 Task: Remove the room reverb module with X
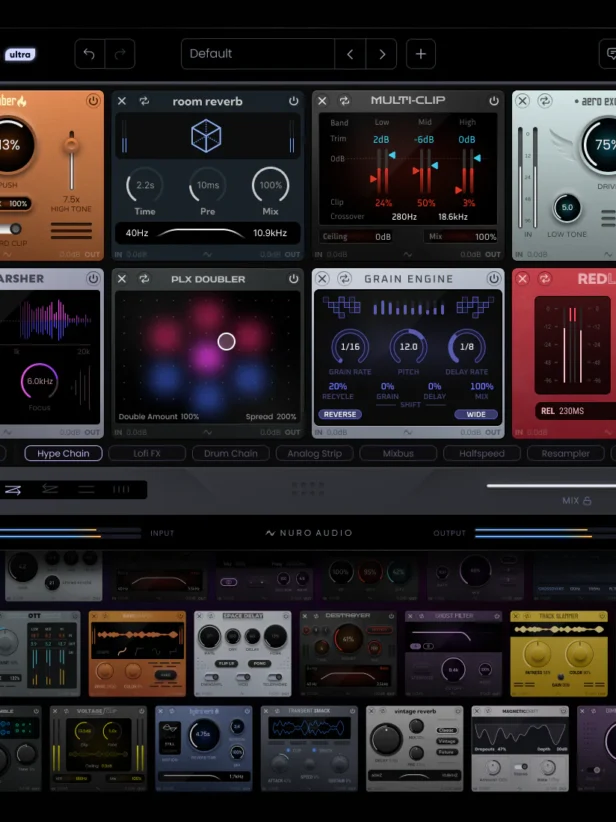click(x=122, y=101)
